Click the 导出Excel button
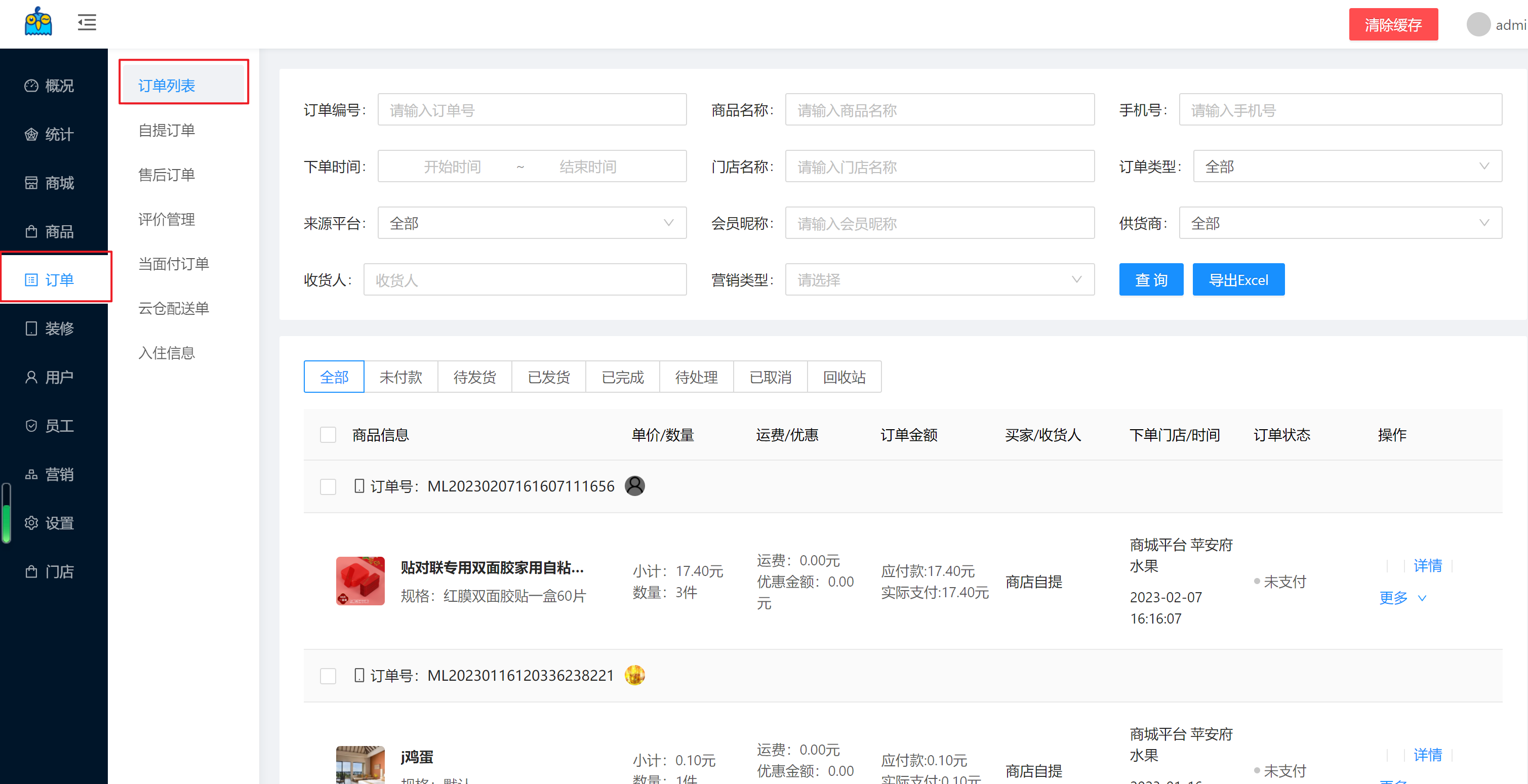 1238,280
